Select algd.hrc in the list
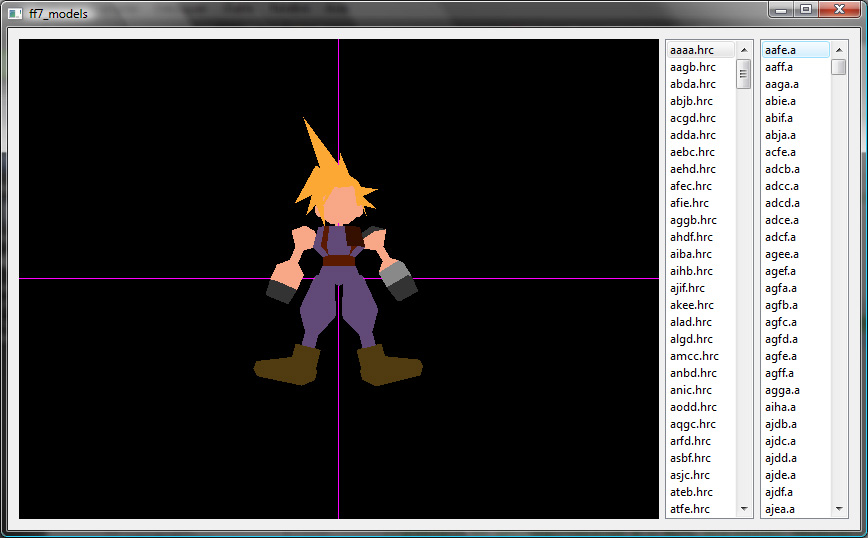This screenshot has width=868, height=538. 701,339
